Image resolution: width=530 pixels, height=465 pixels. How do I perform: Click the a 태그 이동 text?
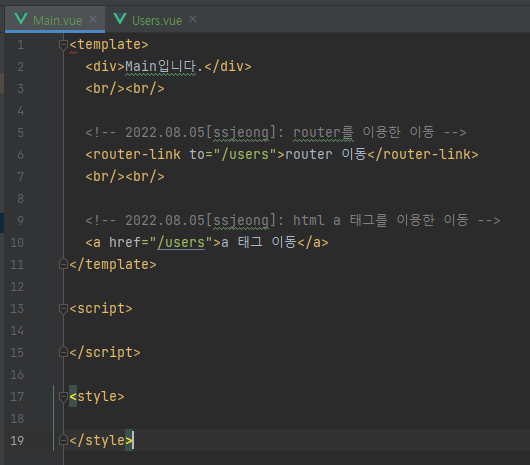259,242
